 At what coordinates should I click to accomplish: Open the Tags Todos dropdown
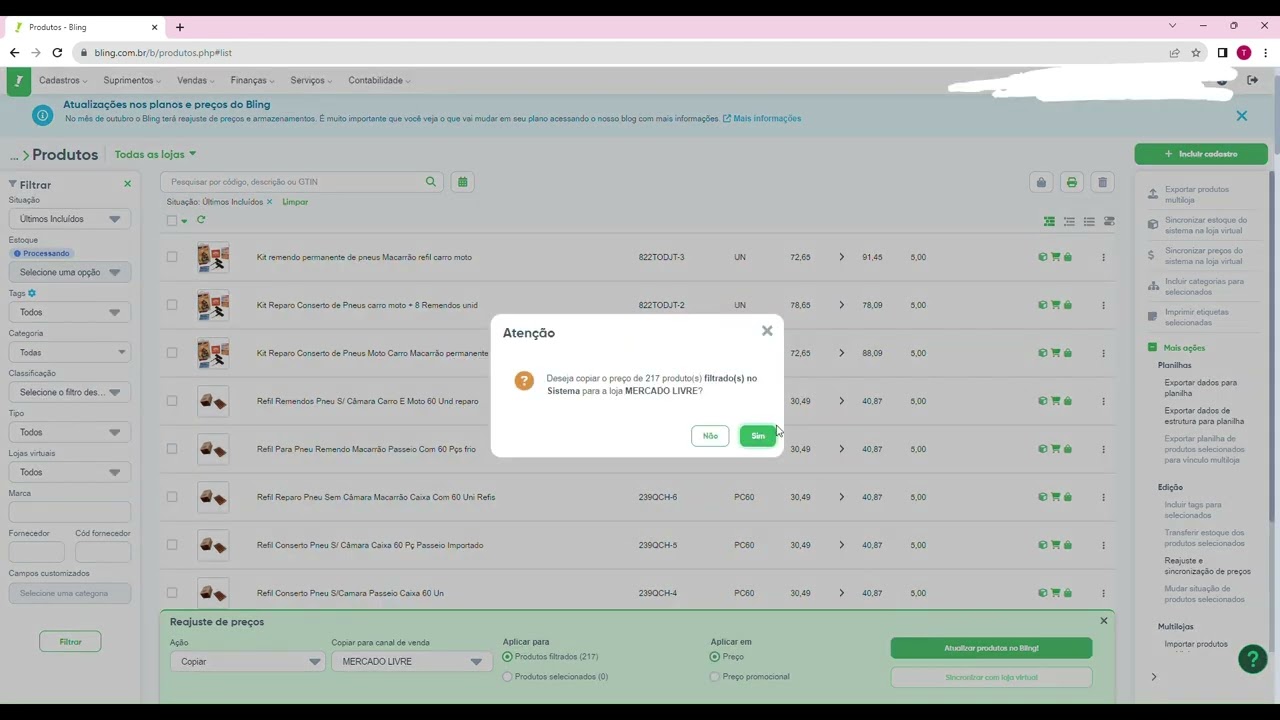pyautogui.click(x=70, y=312)
